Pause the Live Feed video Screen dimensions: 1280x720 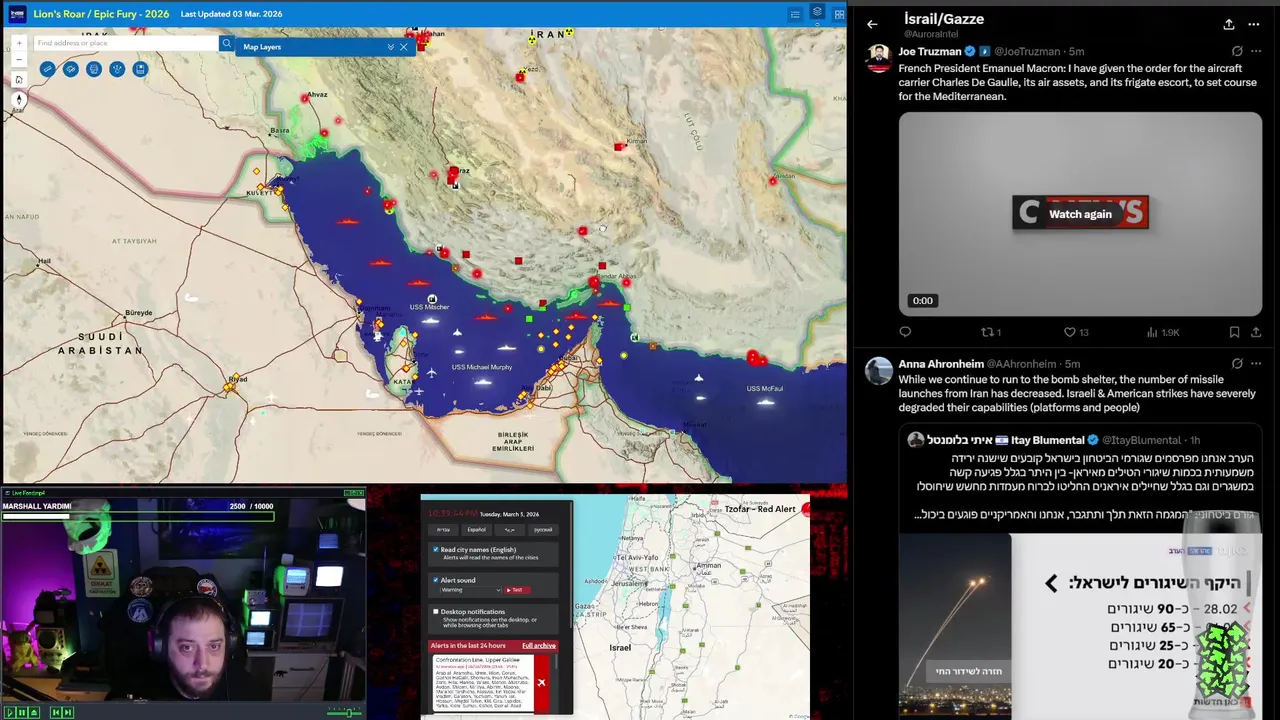(22, 712)
